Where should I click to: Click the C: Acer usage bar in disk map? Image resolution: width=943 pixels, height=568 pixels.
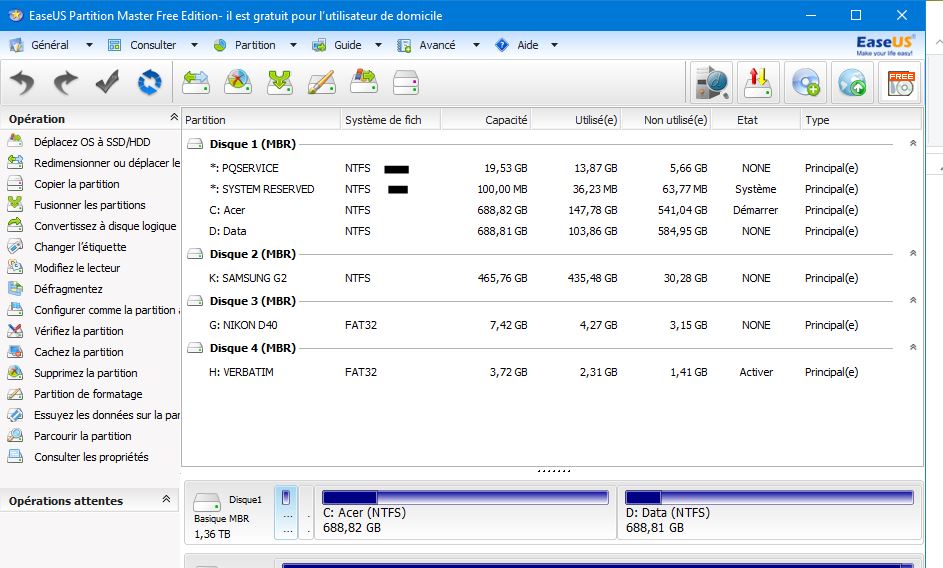tap(465, 497)
